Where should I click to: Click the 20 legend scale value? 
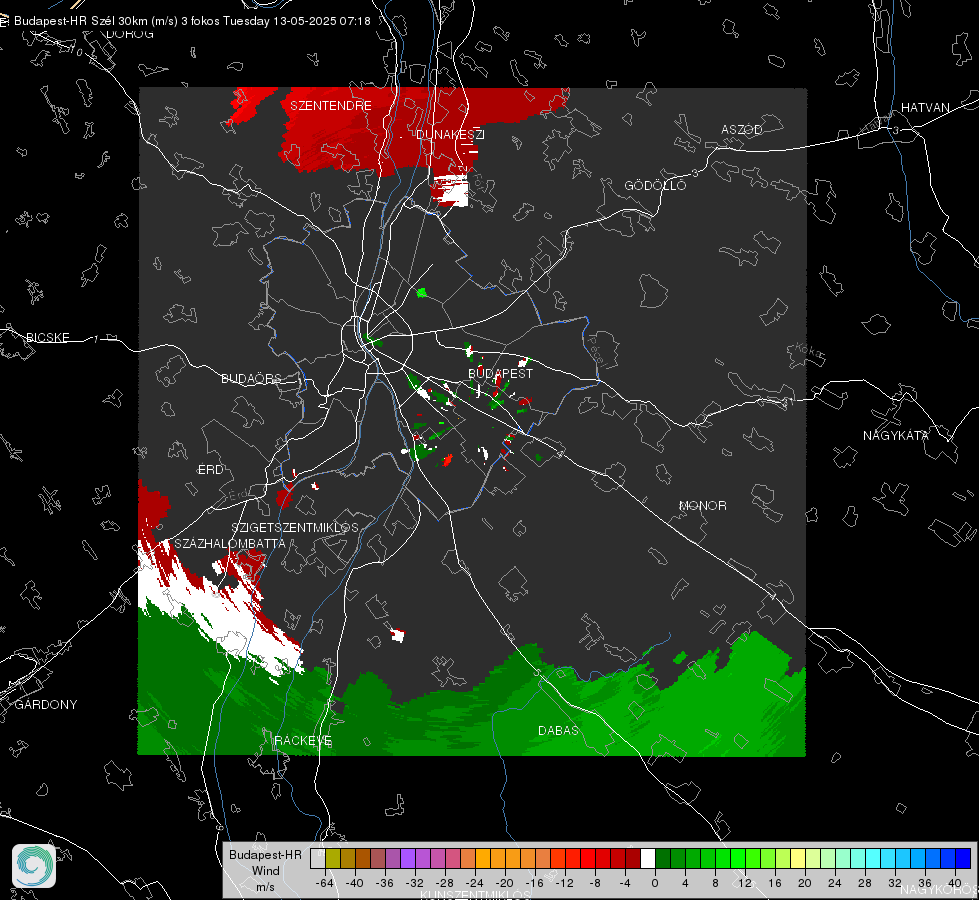805,883
